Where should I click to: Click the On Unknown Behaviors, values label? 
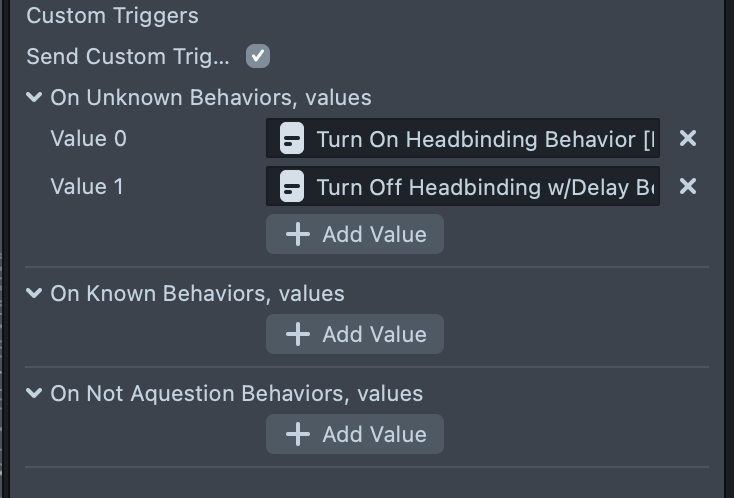coord(211,98)
